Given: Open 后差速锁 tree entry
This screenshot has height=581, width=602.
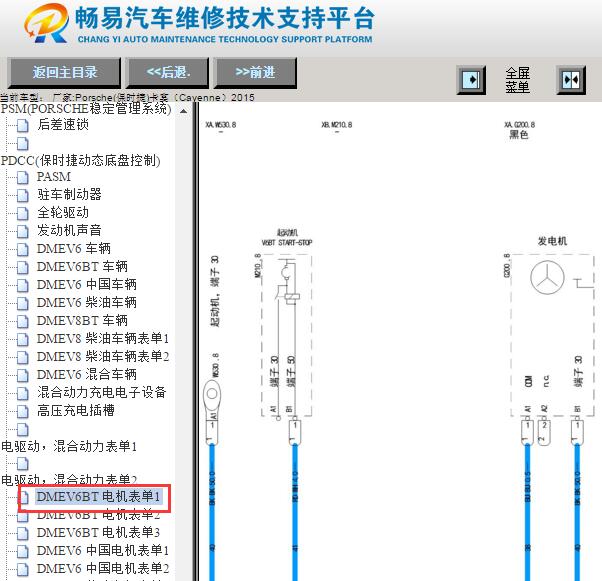Looking at the screenshot, I should (63, 124).
